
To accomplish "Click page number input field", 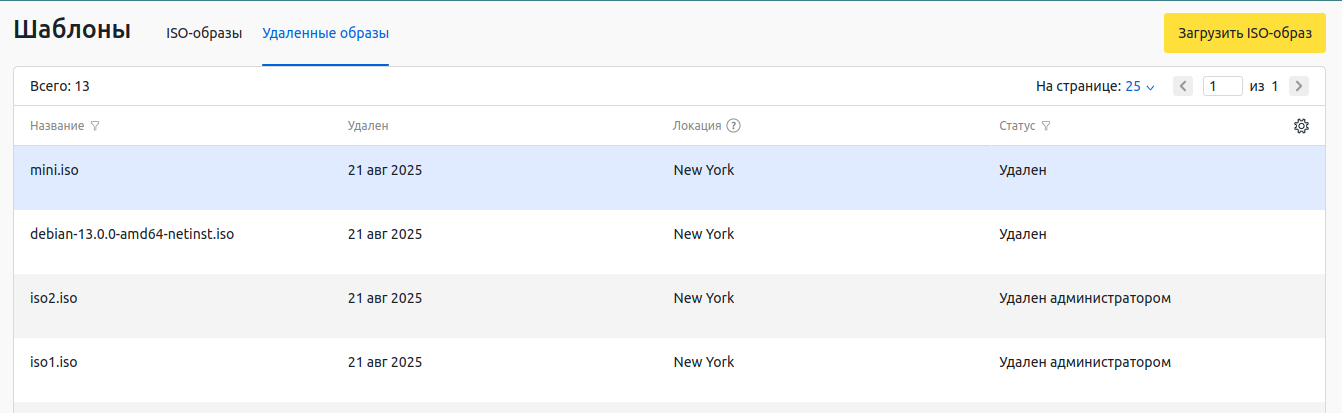I will coord(1222,86).
